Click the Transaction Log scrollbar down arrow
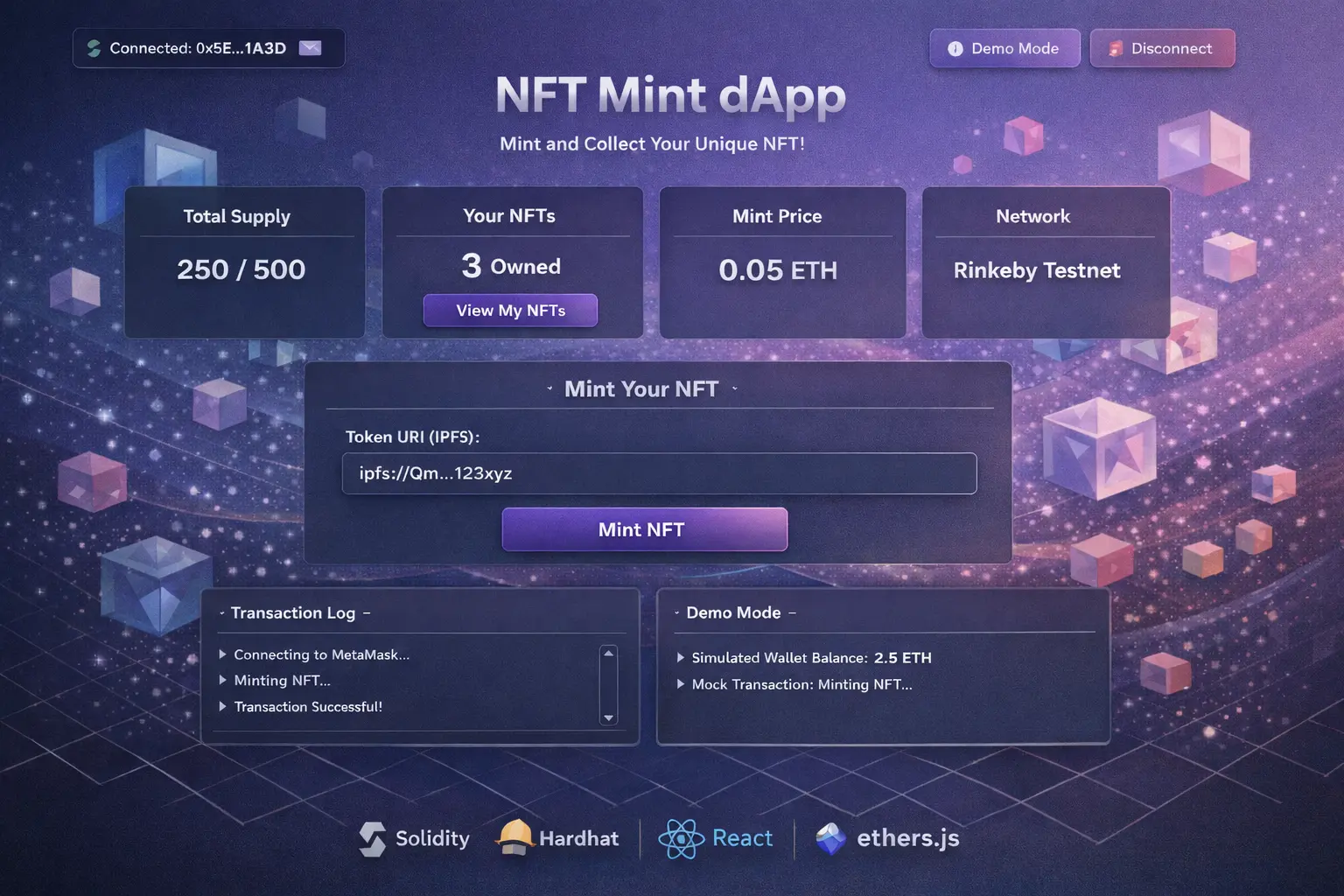 pos(608,717)
